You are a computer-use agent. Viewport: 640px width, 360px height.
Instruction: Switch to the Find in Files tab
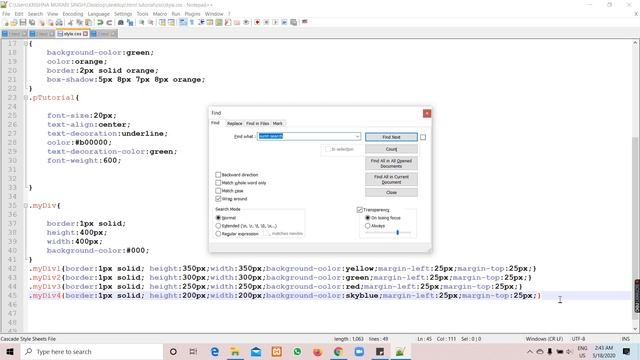[258, 123]
